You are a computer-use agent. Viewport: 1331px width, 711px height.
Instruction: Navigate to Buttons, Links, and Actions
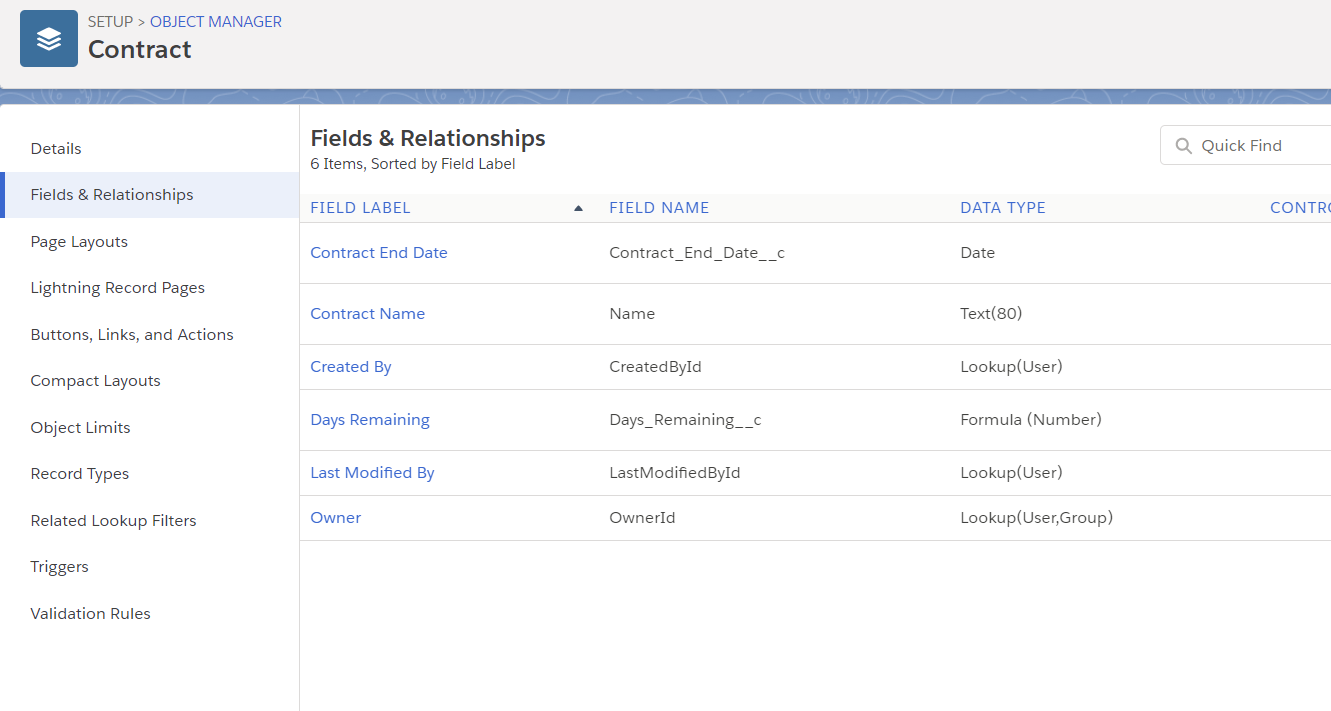(132, 335)
